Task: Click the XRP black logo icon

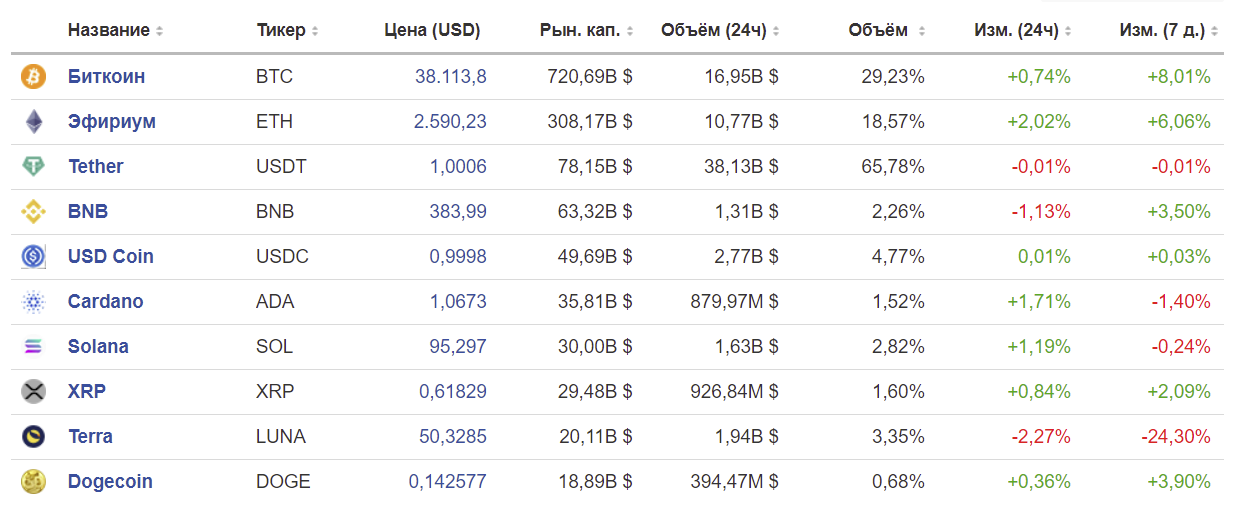Action: (34, 391)
